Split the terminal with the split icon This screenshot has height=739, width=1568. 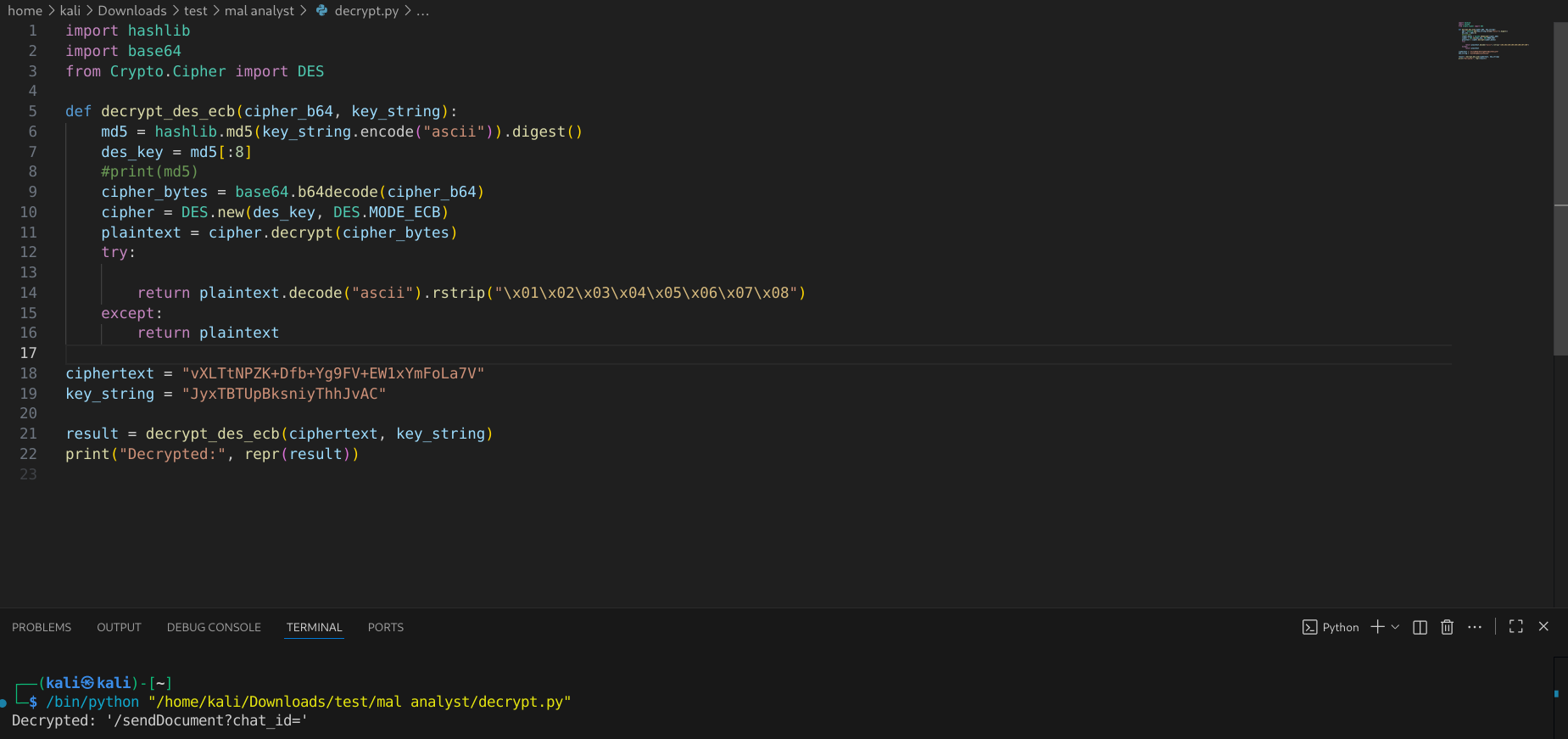point(1420,627)
